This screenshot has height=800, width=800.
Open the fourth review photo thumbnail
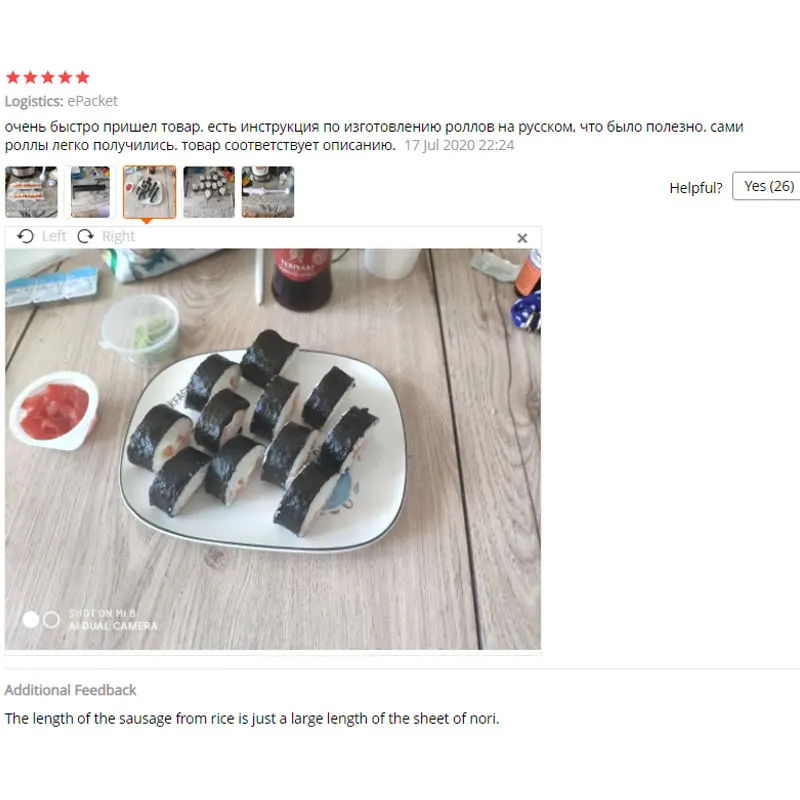209,192
